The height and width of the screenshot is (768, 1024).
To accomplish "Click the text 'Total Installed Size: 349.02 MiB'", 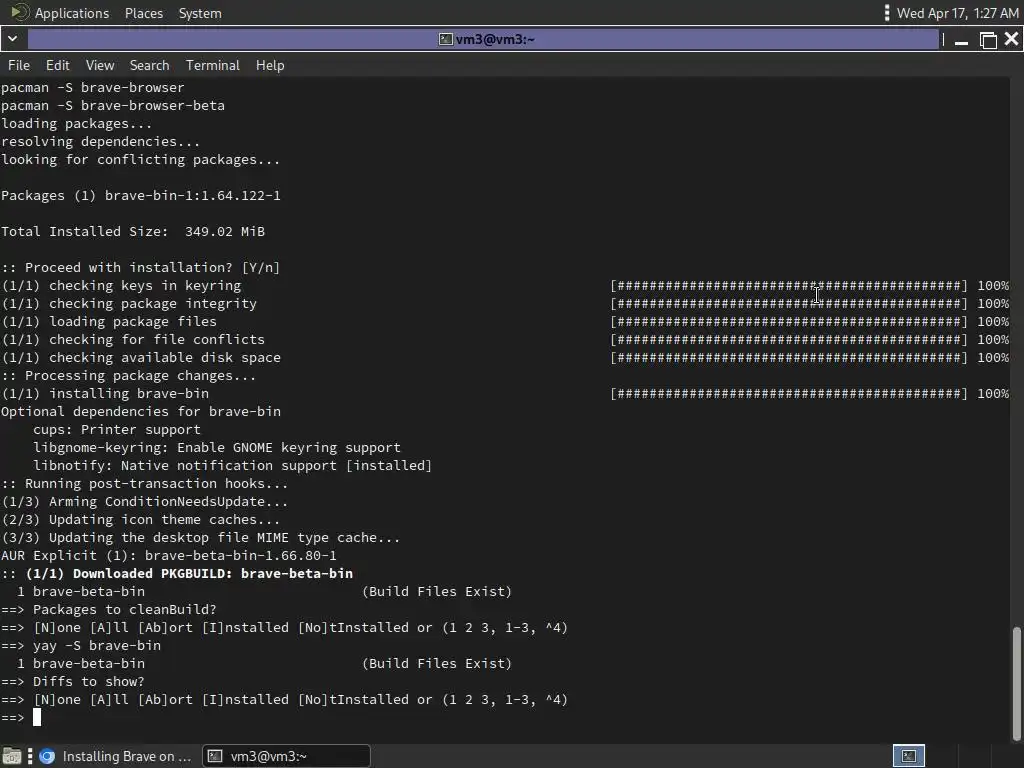I will tap(133, 231).
